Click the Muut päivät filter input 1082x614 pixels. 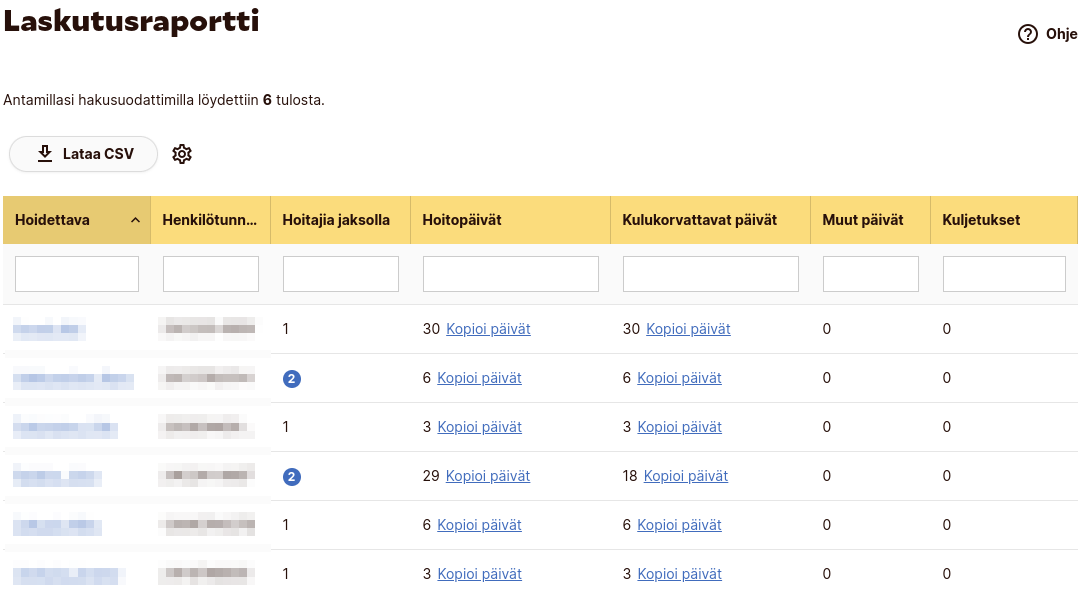(870, 273)
